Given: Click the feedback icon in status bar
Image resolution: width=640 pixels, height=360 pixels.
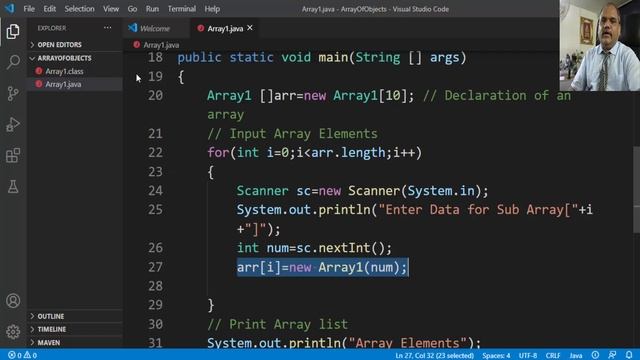Looking at the screenshot, I should 612,355.
